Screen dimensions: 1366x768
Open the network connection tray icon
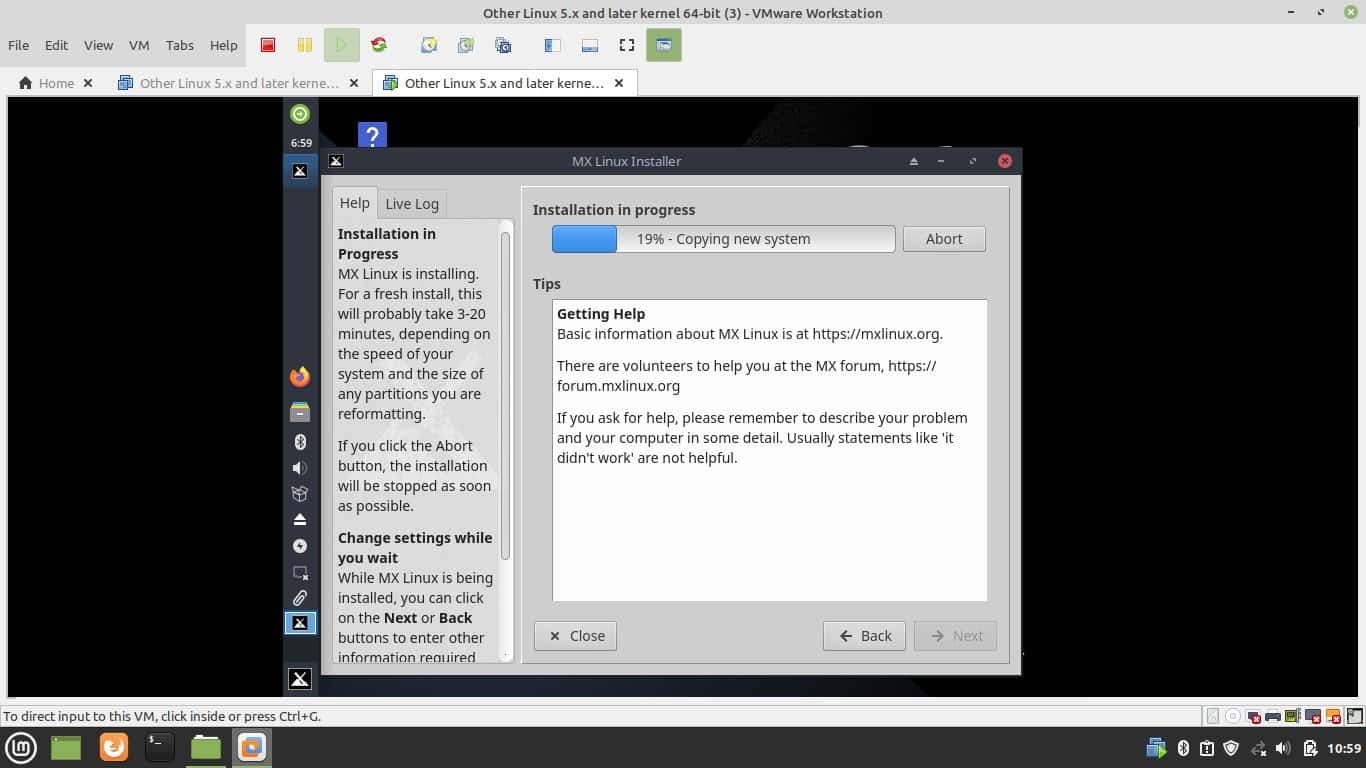(1258, 748)
